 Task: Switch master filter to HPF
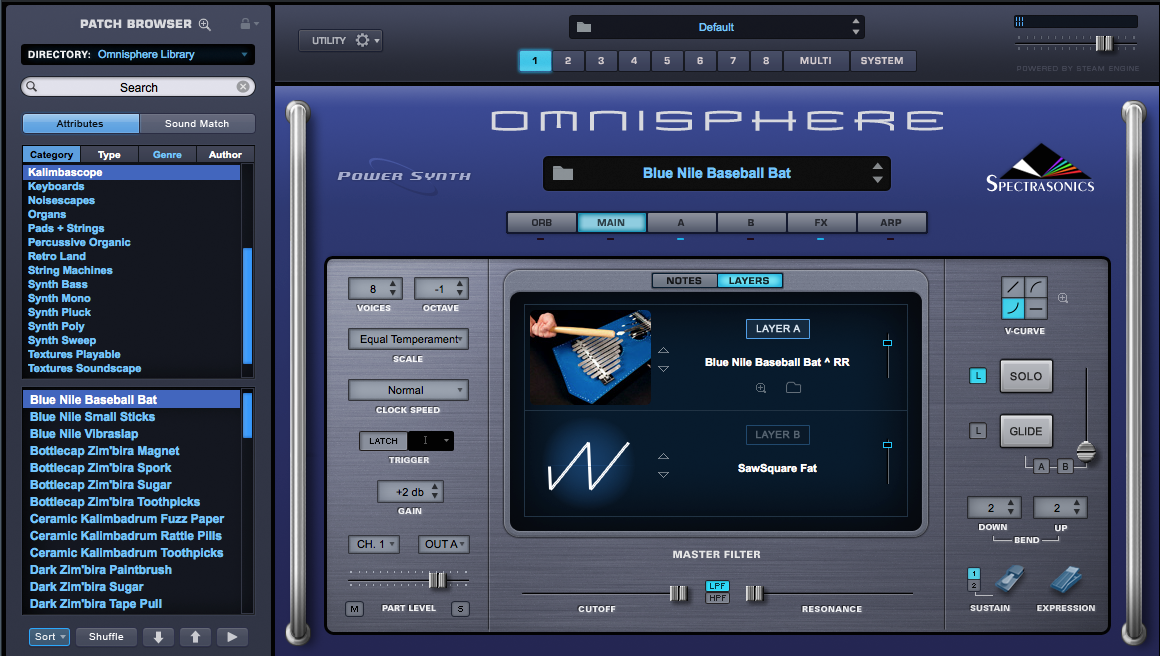[718, 598]
